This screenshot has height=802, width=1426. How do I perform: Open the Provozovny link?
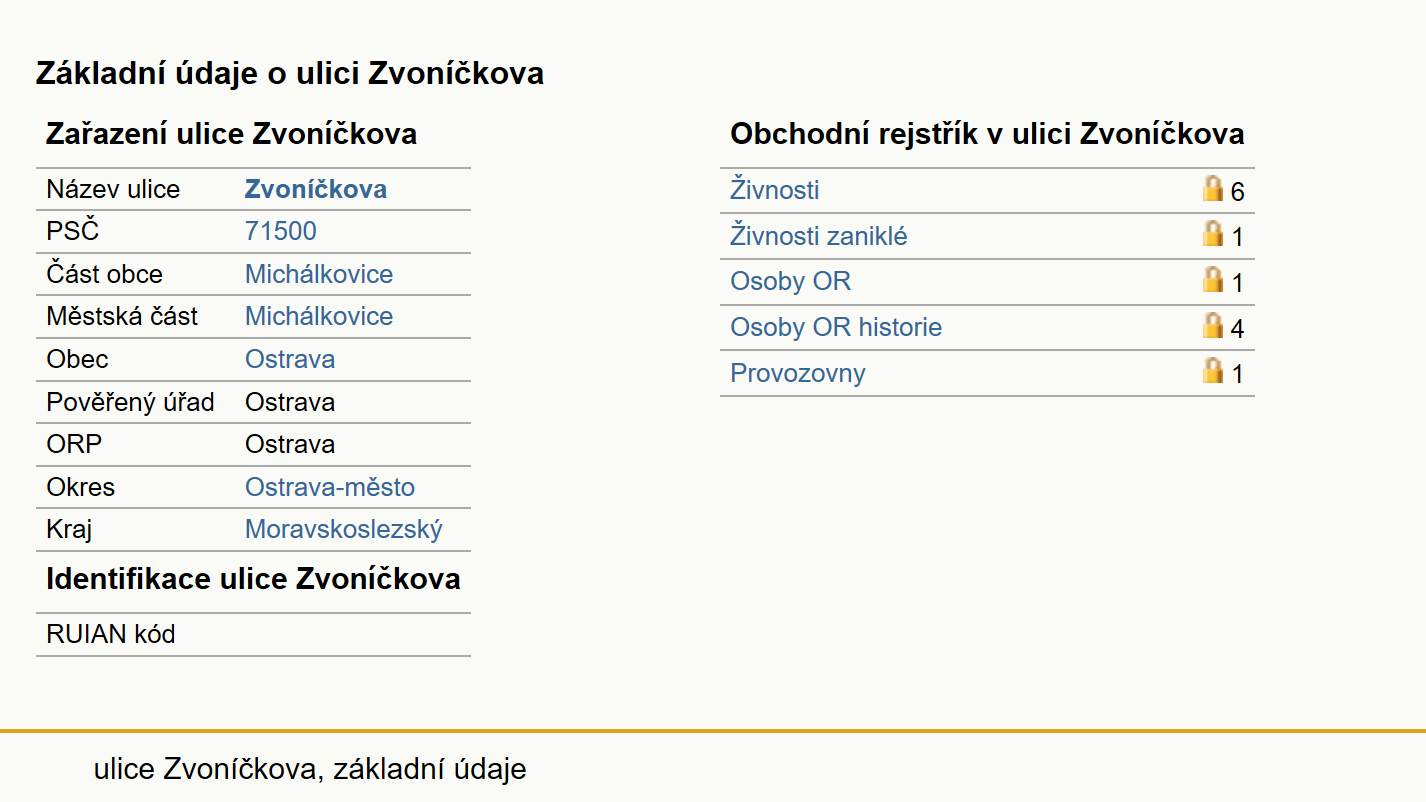pyautogui.click(x=798, y=374)
